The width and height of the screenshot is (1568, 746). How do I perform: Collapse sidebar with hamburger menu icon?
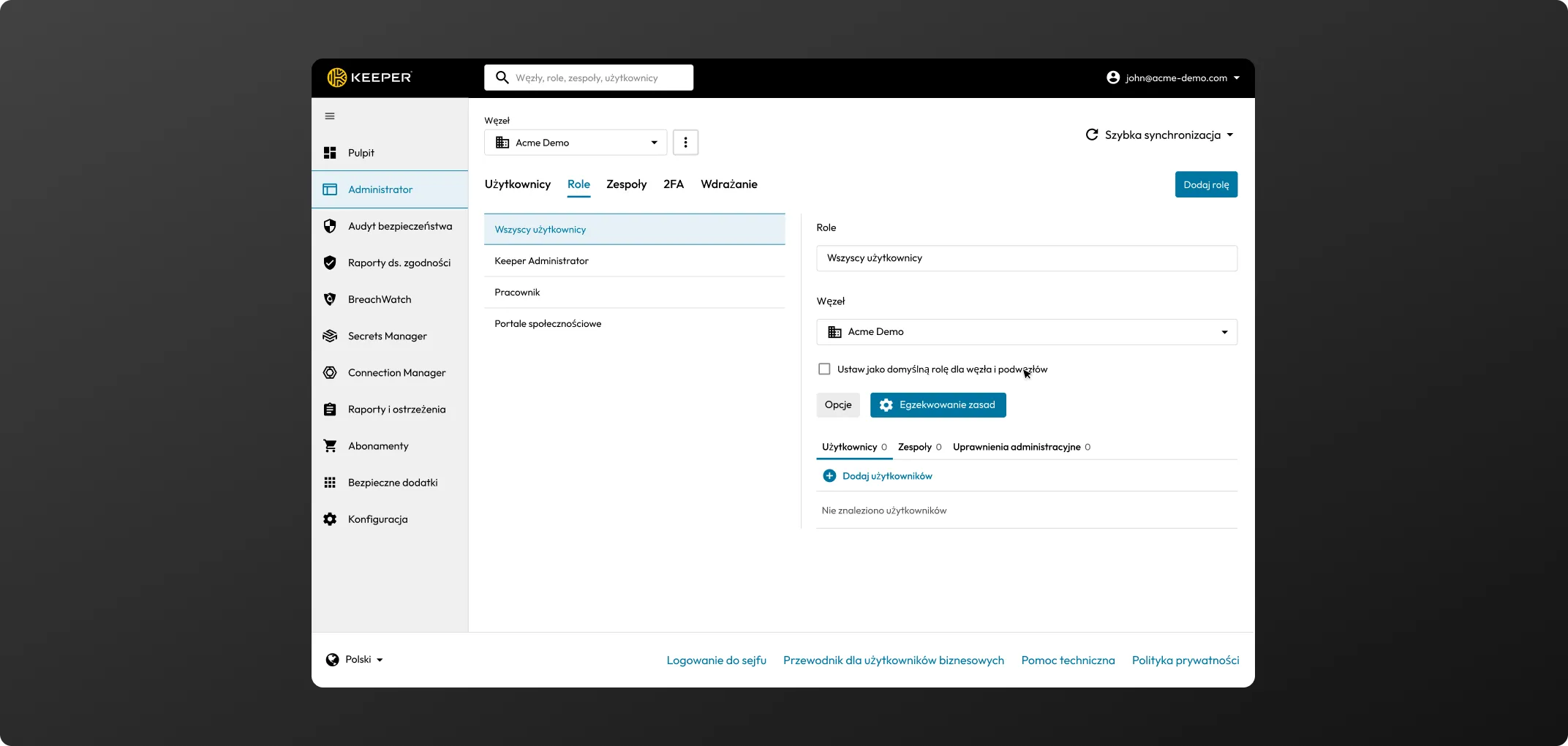click(x=330, y=116)
